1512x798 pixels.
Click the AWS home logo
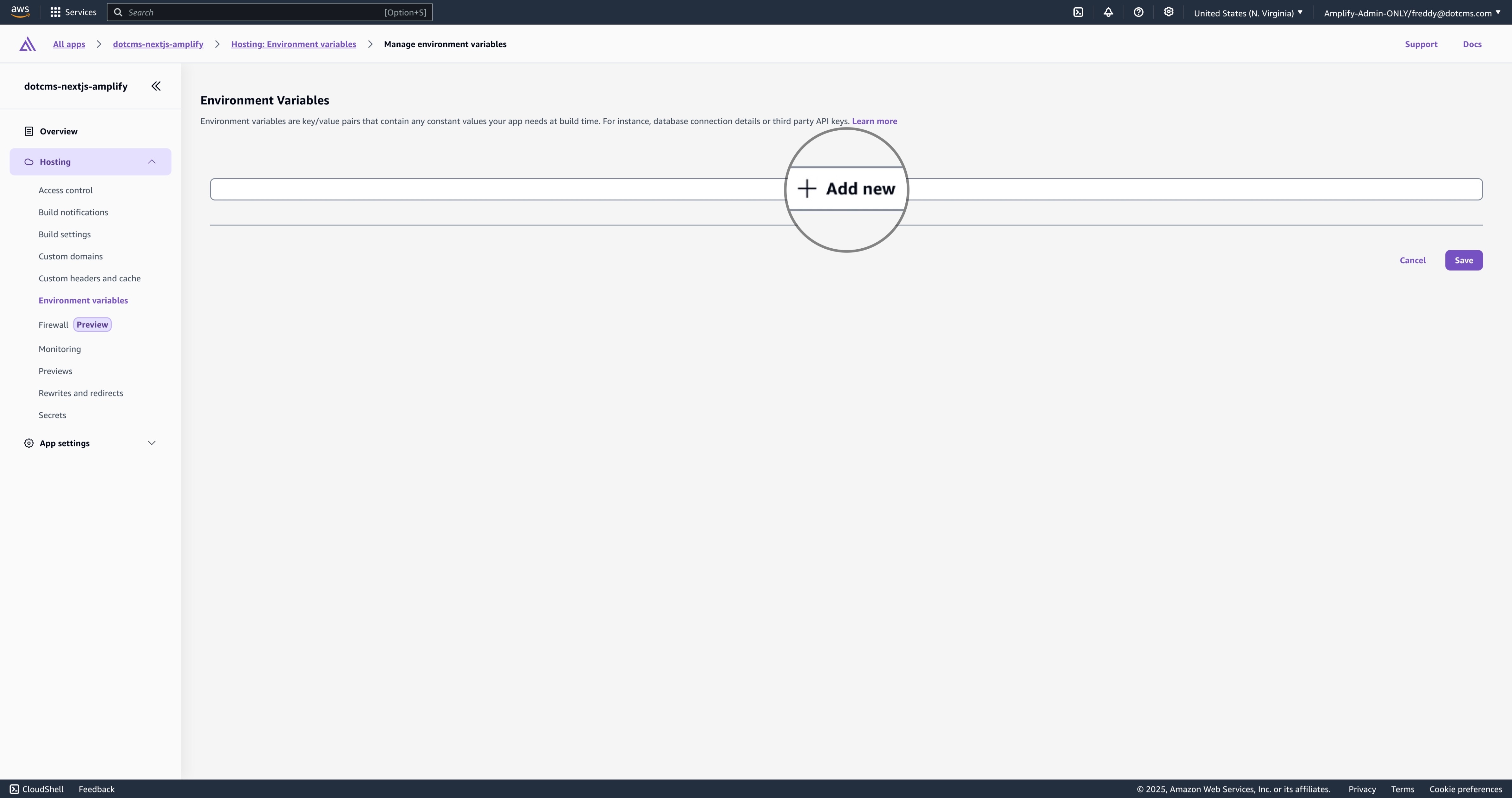coord(19,12)
